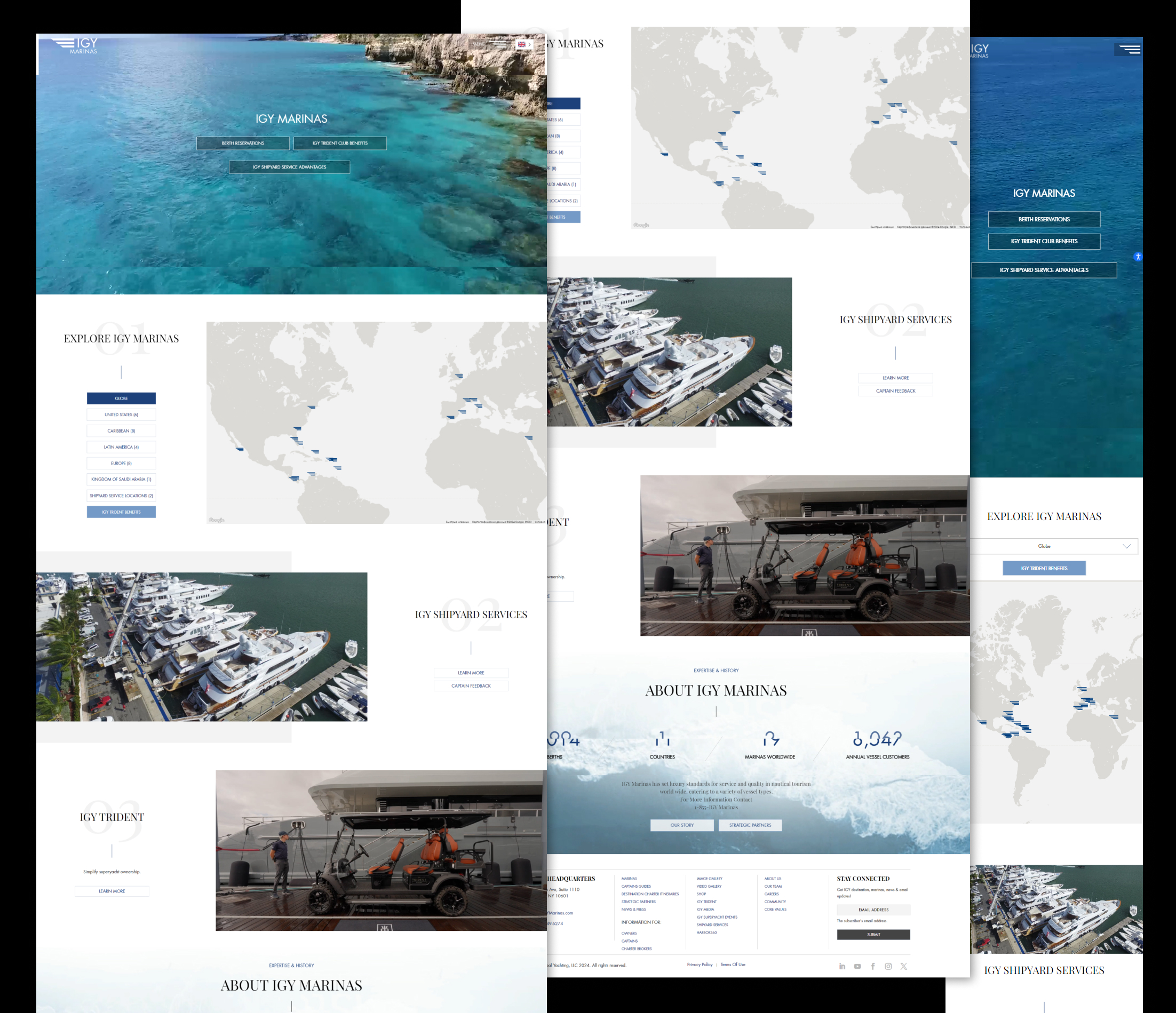Click the blue accessibility widget icon
Image resolution: width=1176 pixels, height=1013 pixels.
[x=1138, y=257]
